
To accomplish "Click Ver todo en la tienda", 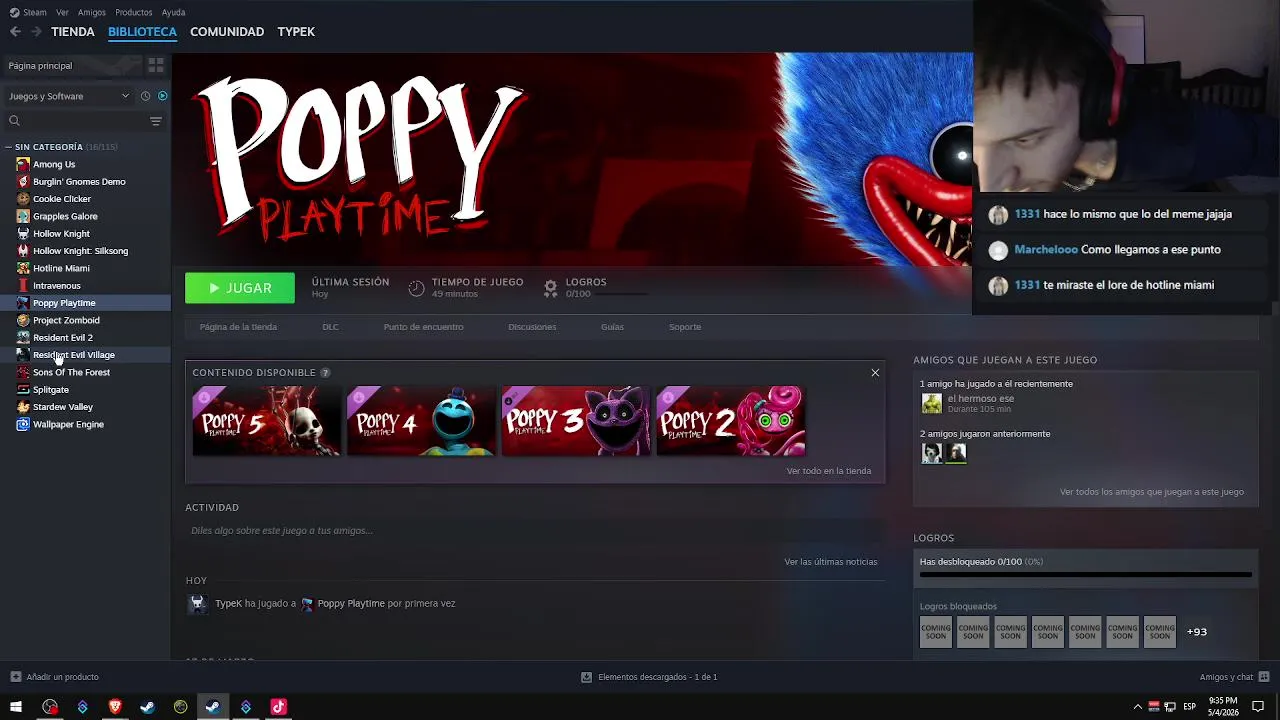I will click(829, 471).
